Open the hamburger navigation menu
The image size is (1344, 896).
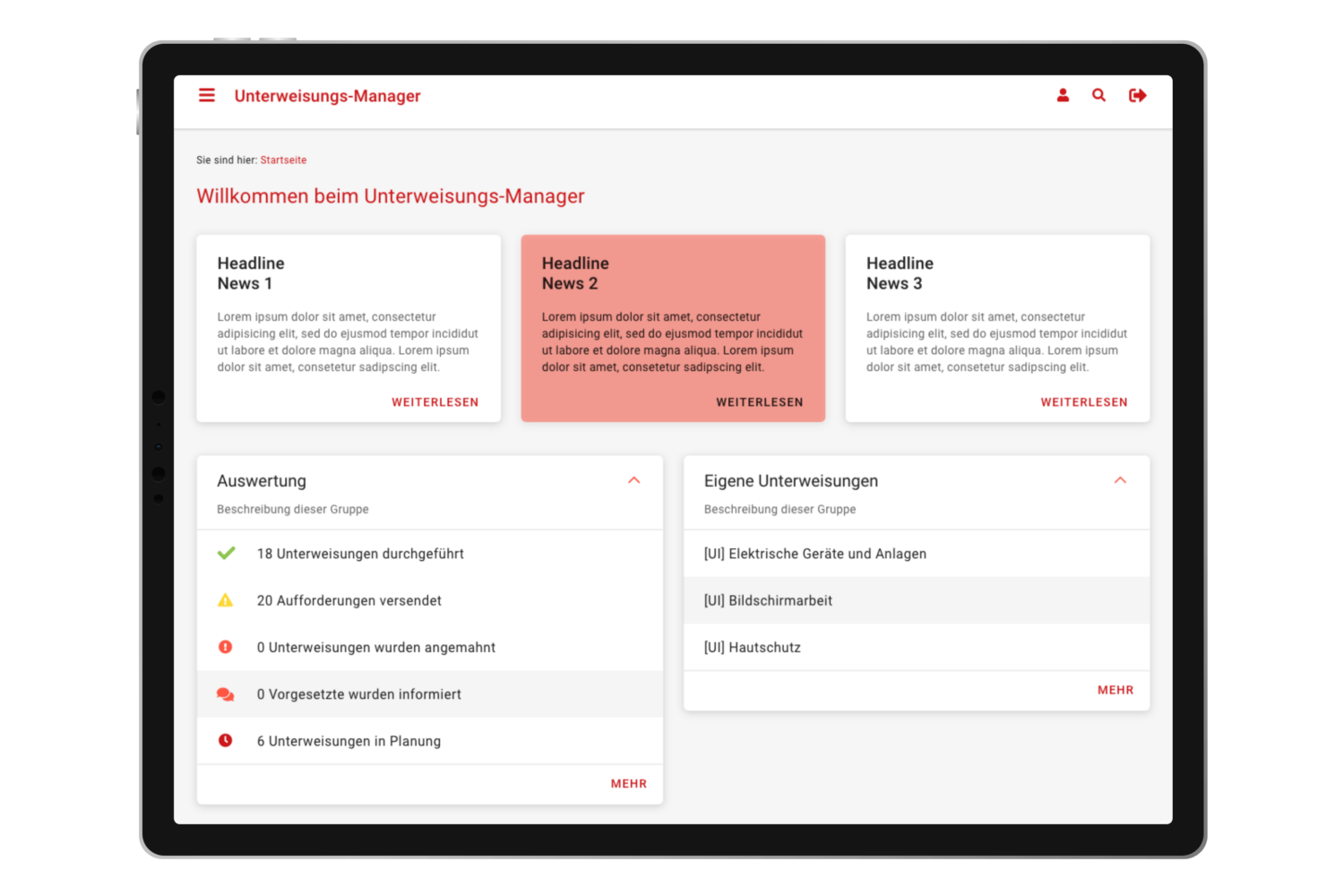(x=207, y=95)
